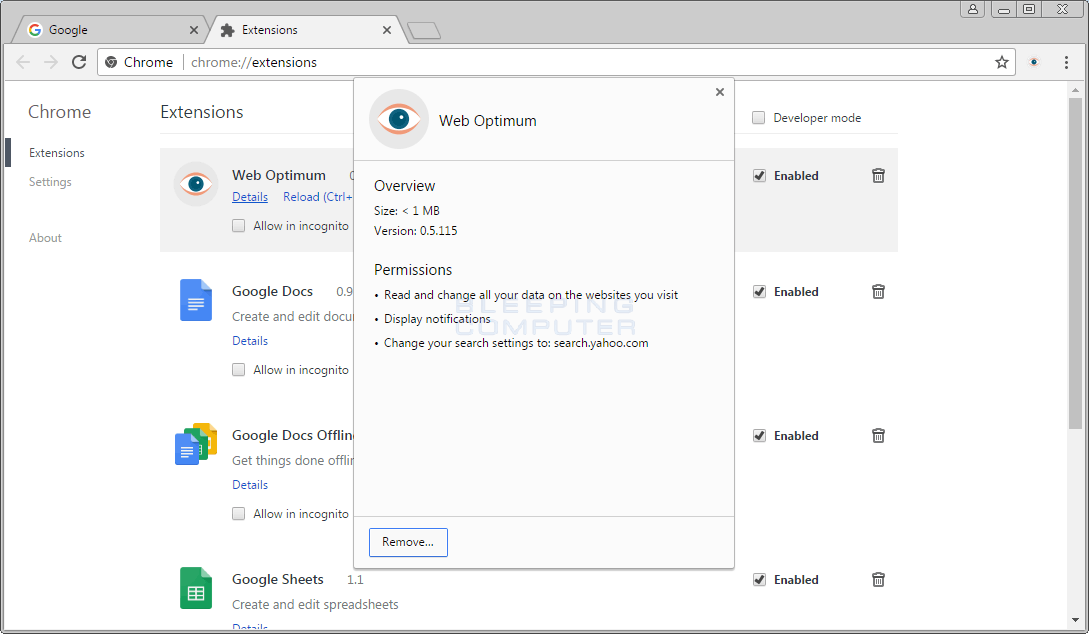Click the Google Sheets extension name
The width and height of the screenshot is (1089, 634).
(278, 579)
